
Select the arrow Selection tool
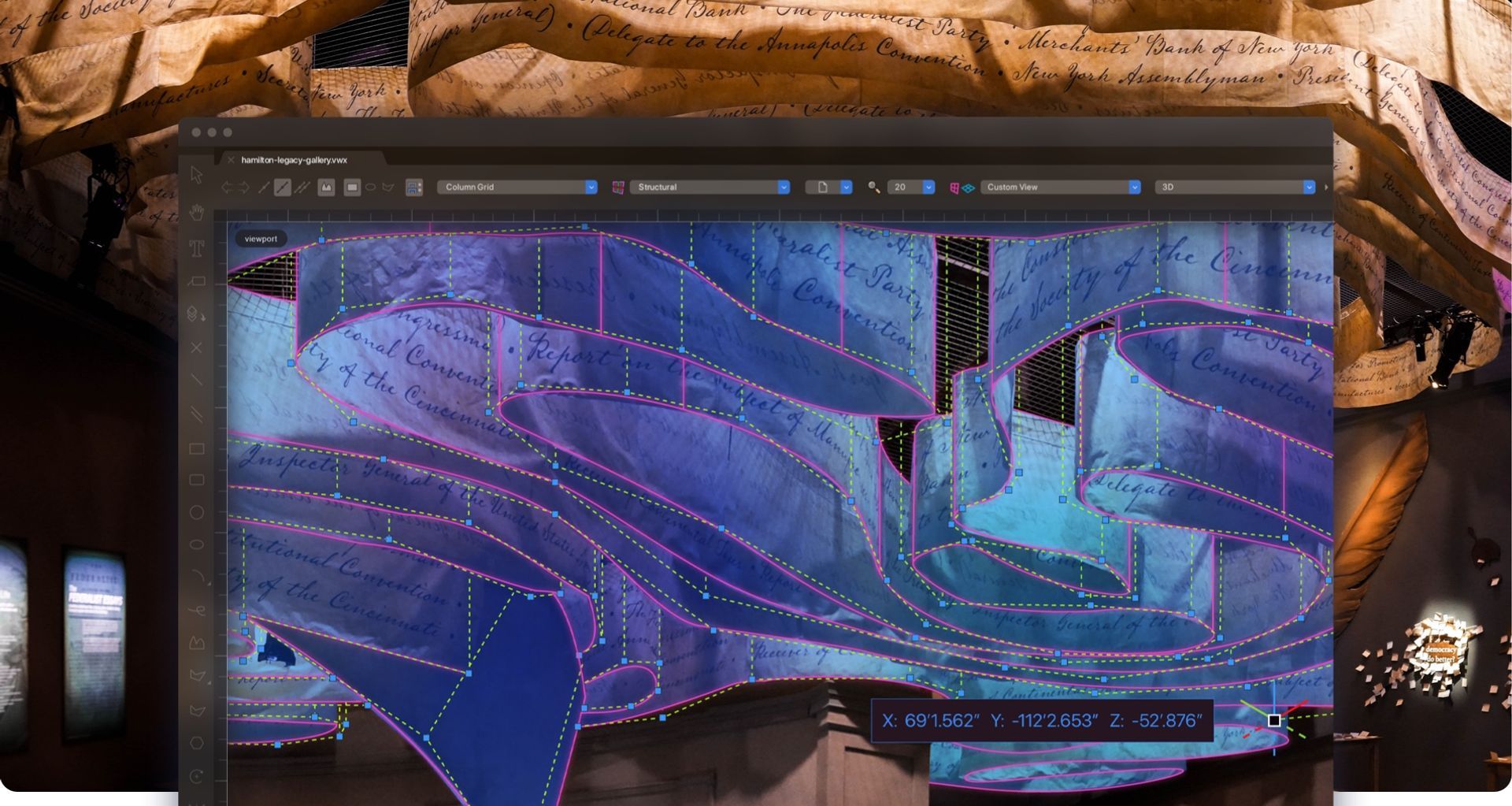pyautogui.click(x=197, y=175)
